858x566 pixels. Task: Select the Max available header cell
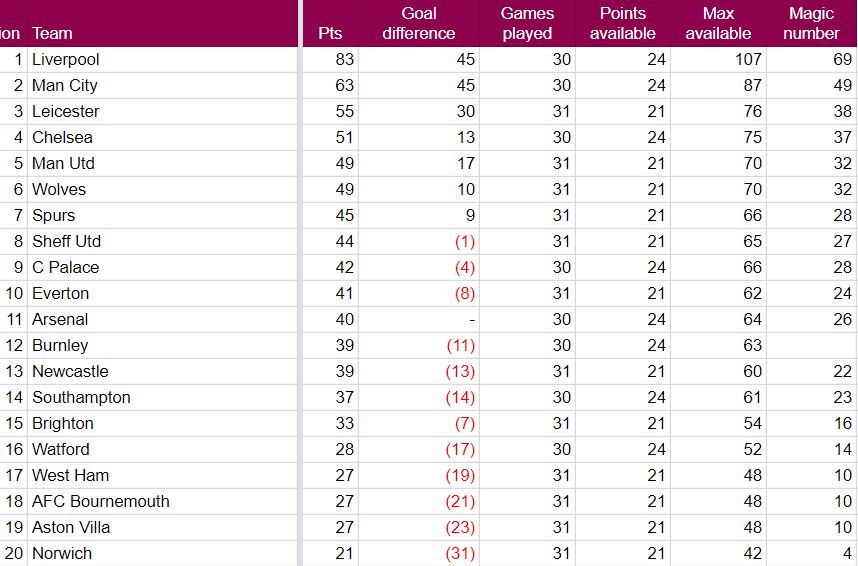click(x=718, y=23)
